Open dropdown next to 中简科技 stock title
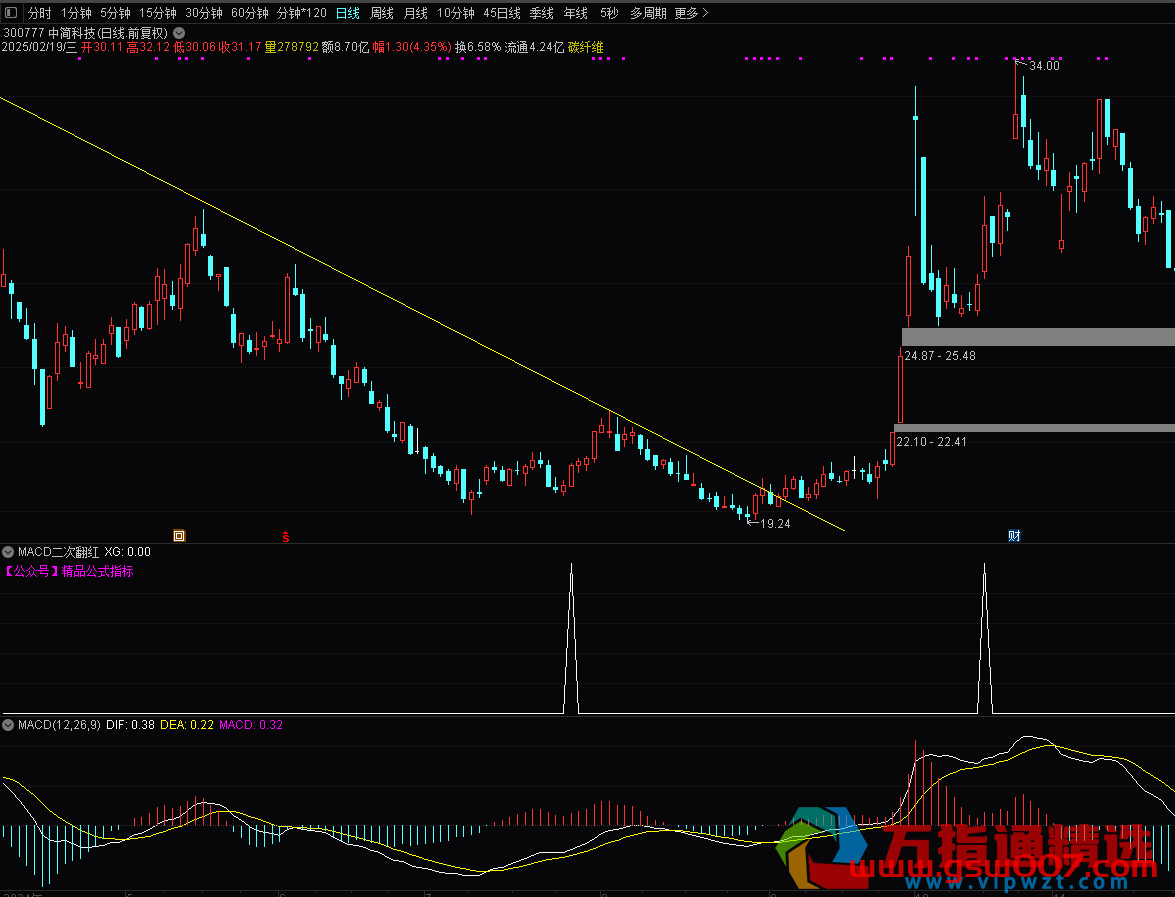The width and height of the screenshot is (1175, 897). pos(179,33)
